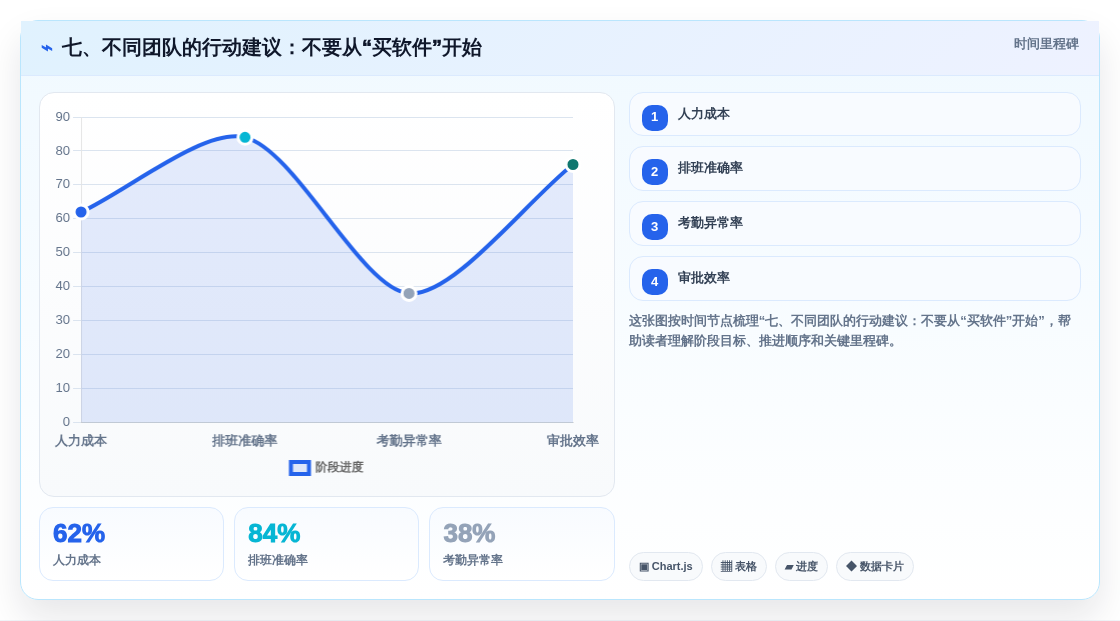1120x621 pixels.
Task: Click the x-axis label 人力成本
Action: pyautogui.click(x=81, y=441)
